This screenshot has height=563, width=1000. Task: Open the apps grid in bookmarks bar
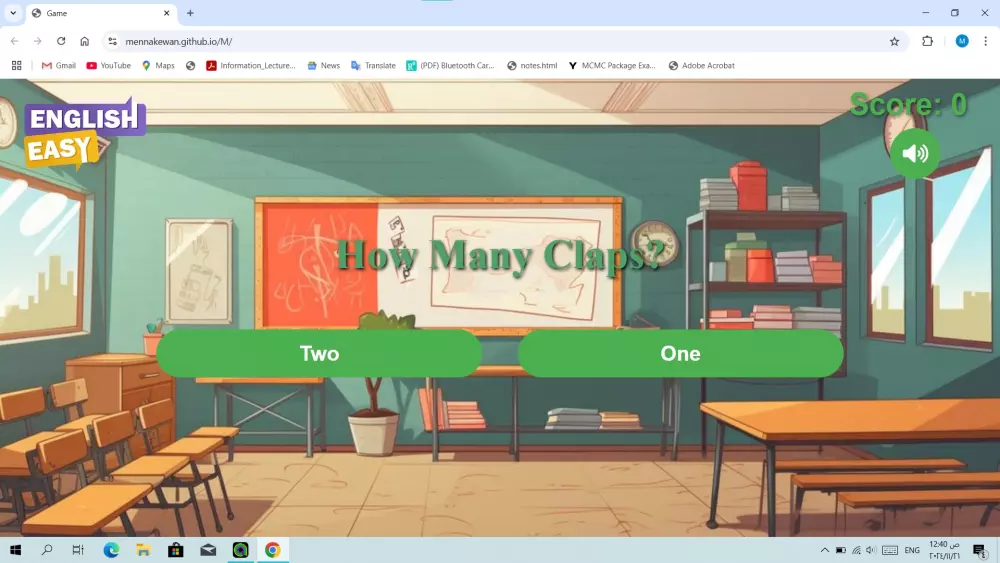point(17,66)
